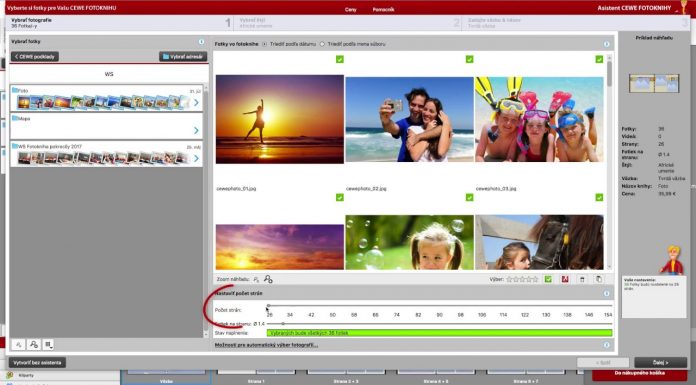Click the trash icon in selection toolbar
Image resolution: width=696 pixels, height=385 pixels.
tap(582, 279)
